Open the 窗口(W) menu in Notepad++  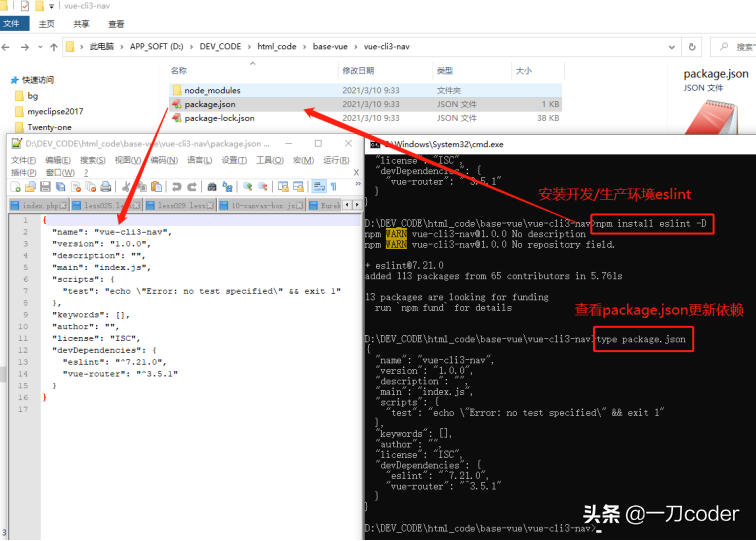point(60,173)
